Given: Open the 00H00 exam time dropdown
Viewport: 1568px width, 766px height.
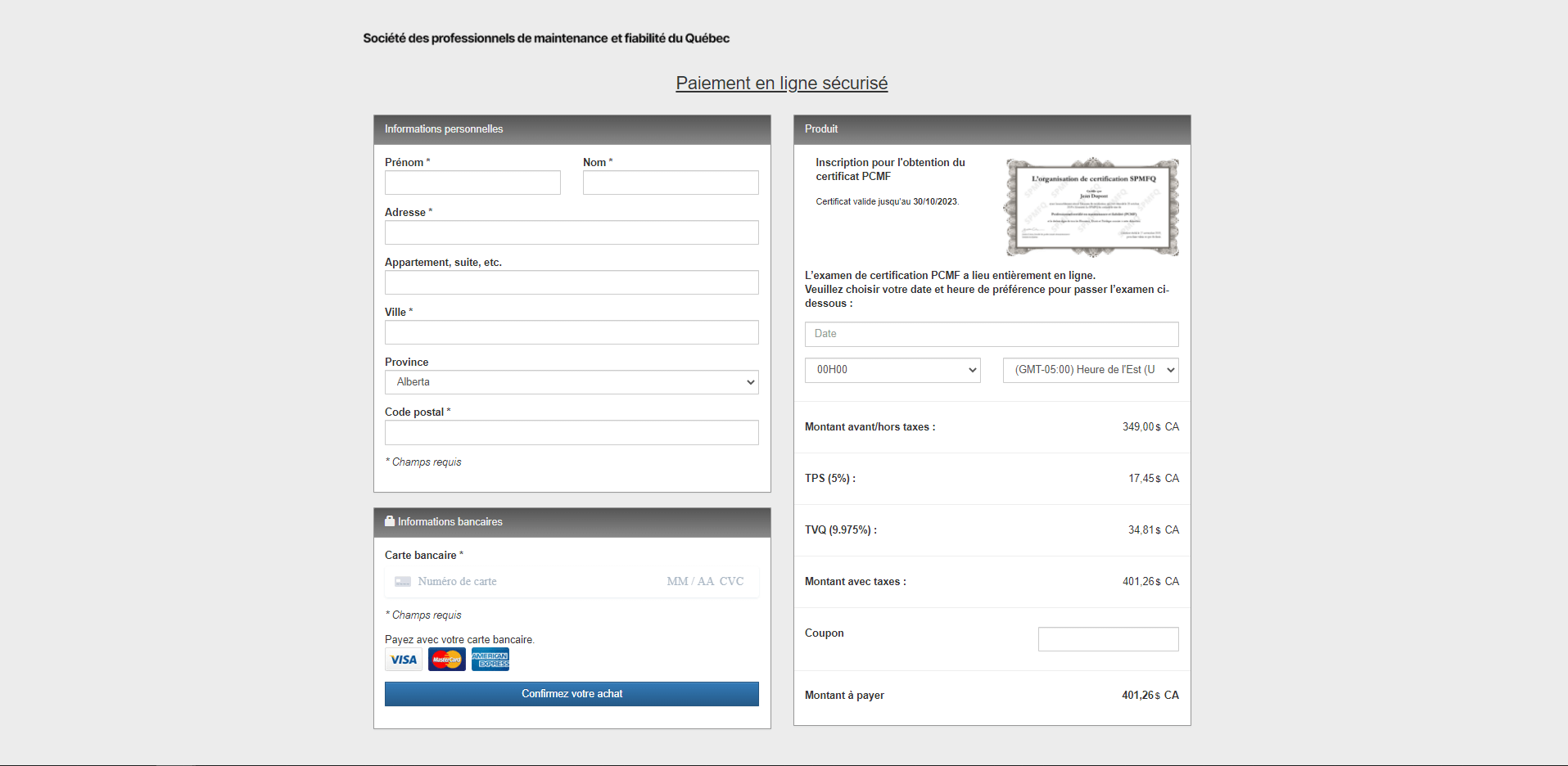Looking at the screenshot, I should point(892,370).
